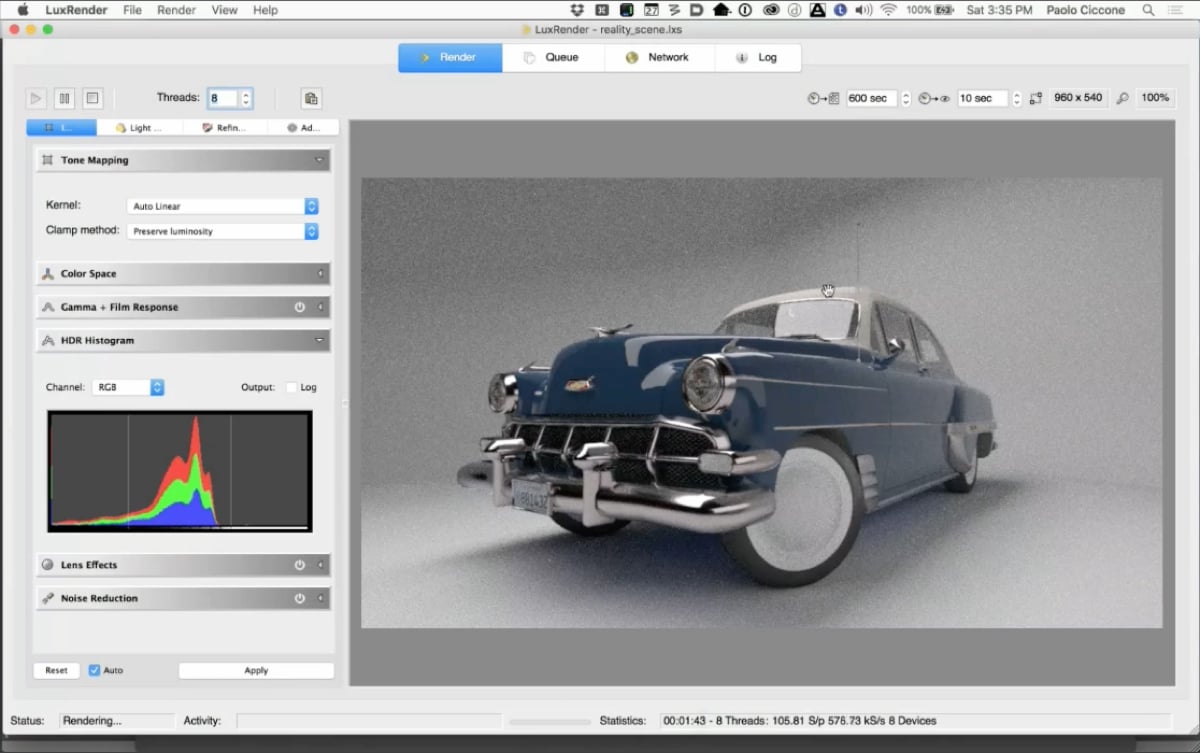Expand the Gamma + Film Response arrow
This screenshot has width=1200, height=753.
point(320,307)
